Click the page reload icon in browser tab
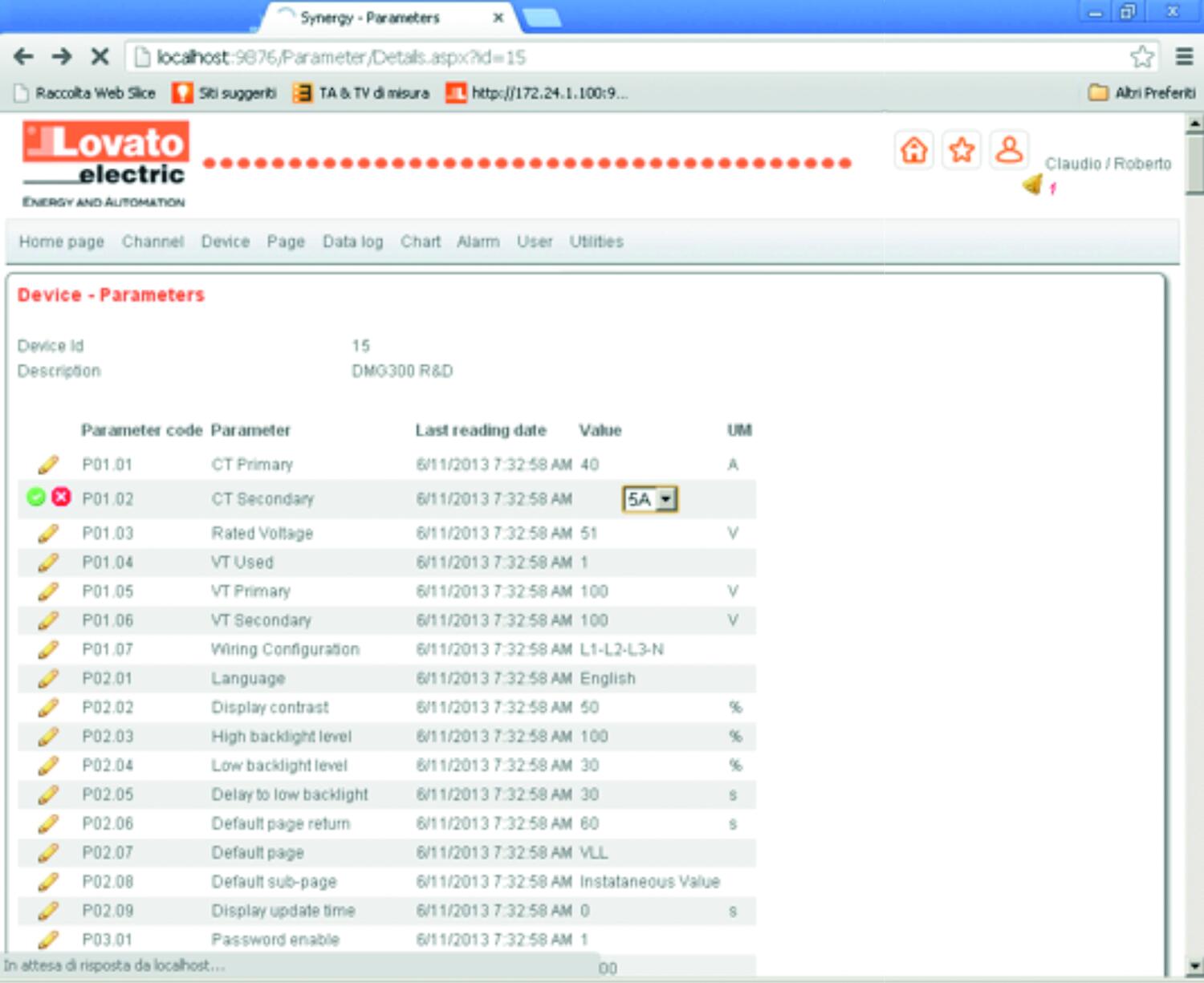The image size is (1204, 983). click(x=286, y=14)
